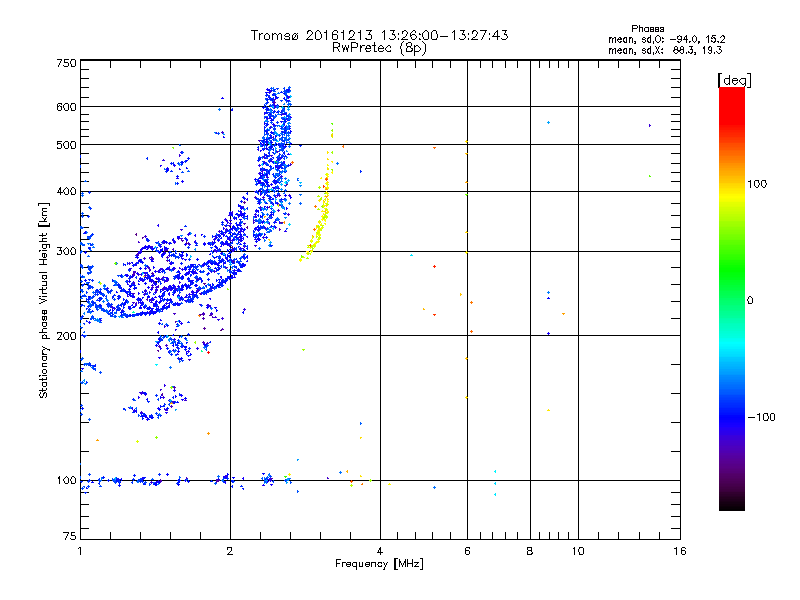
Task: Click the y-axis label "300"
Action: pos(66,252)
